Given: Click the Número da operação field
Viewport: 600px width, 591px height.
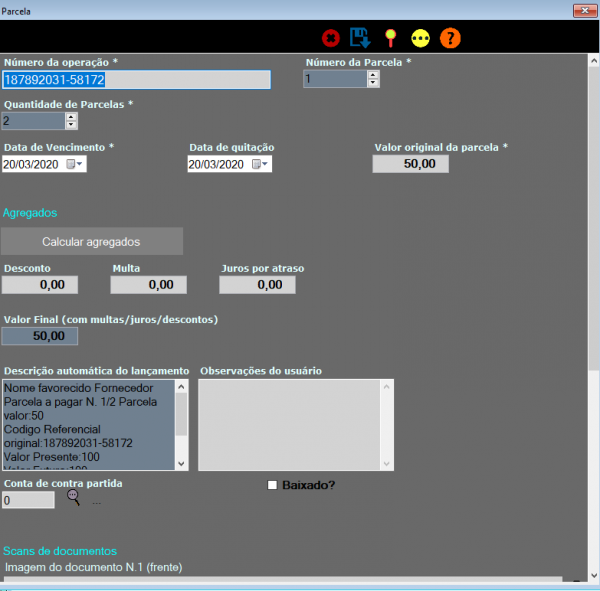Looking at the screenshot, I should click(136, 79).
